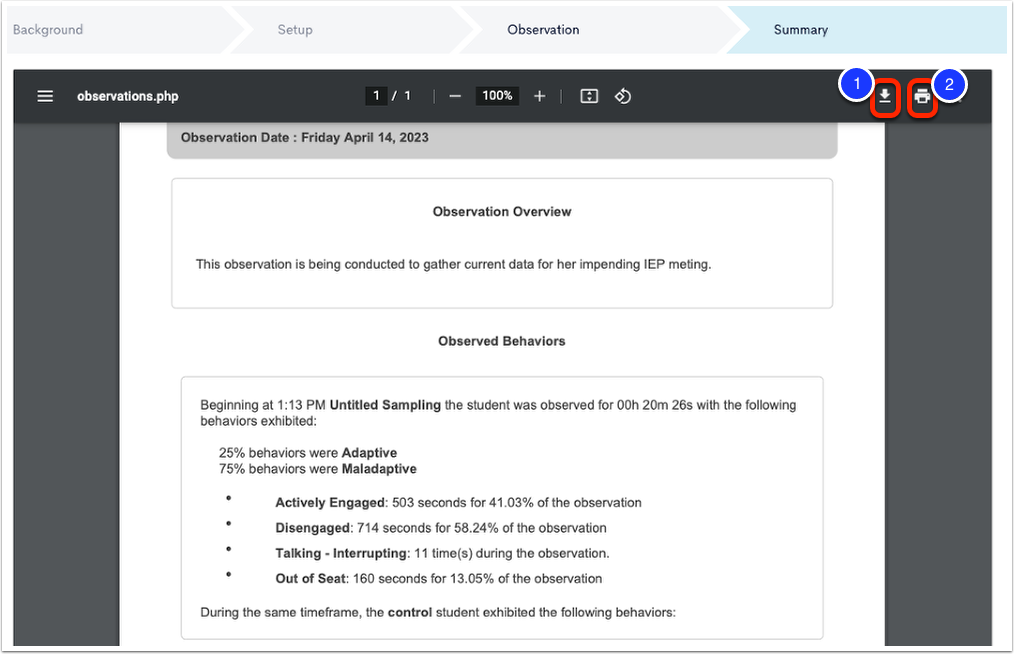The height and width of the screenshot is (654, 1014).
Task: Switch to the Observation step
Action: click(x=543, y=30)
